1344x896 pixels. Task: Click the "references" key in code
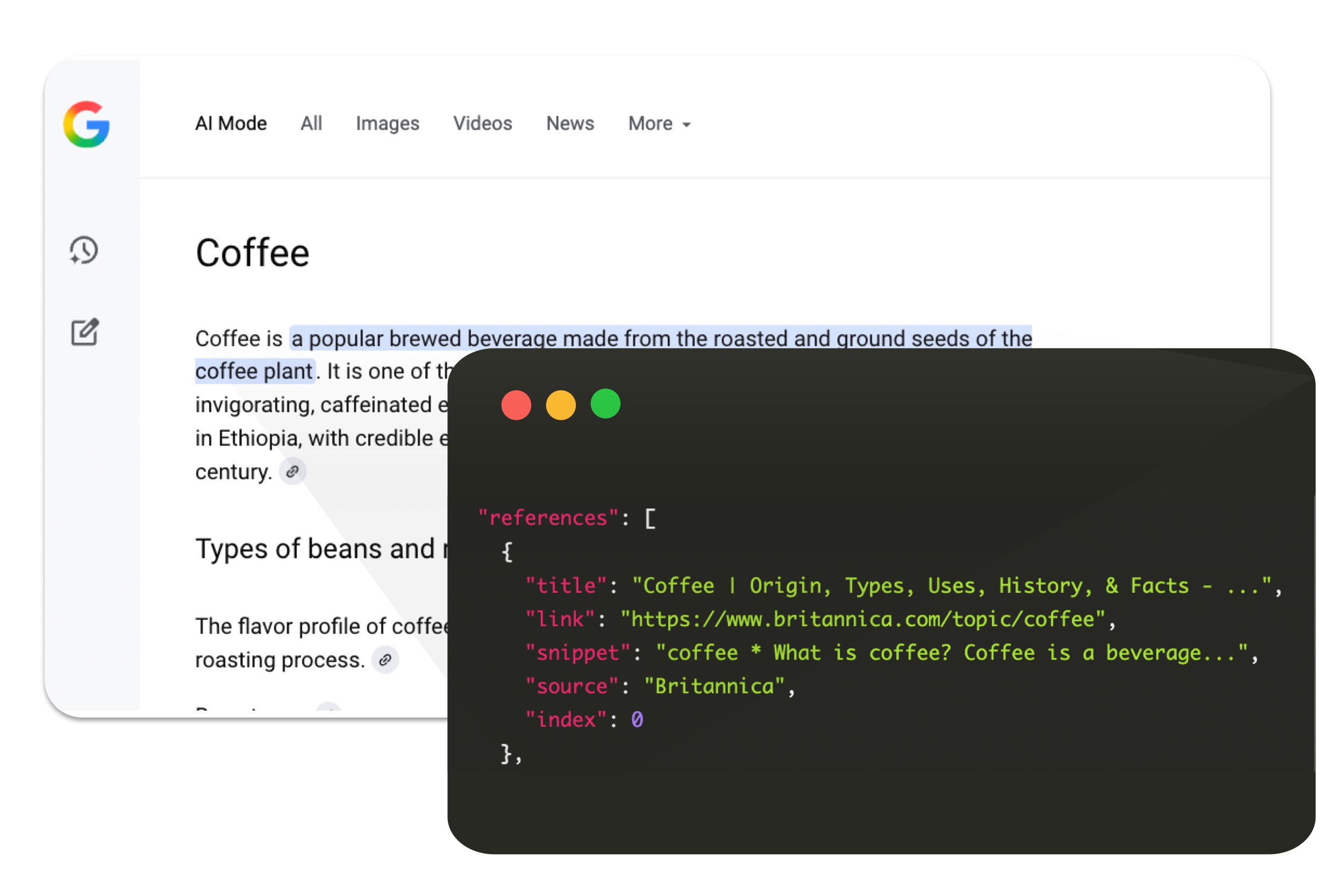(x=548, y=518)
